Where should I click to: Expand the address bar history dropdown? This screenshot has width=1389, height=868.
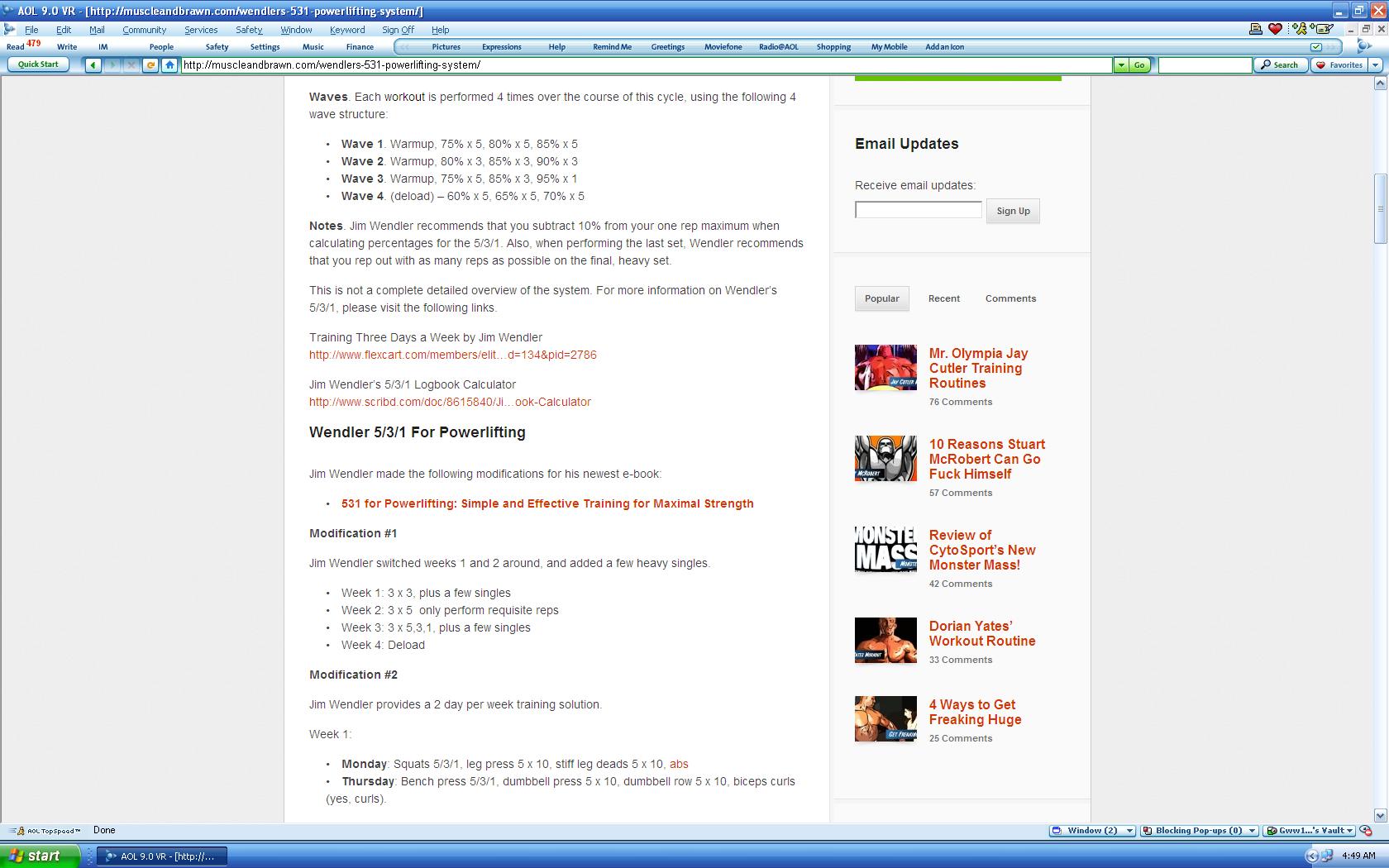pos(1121,64)
